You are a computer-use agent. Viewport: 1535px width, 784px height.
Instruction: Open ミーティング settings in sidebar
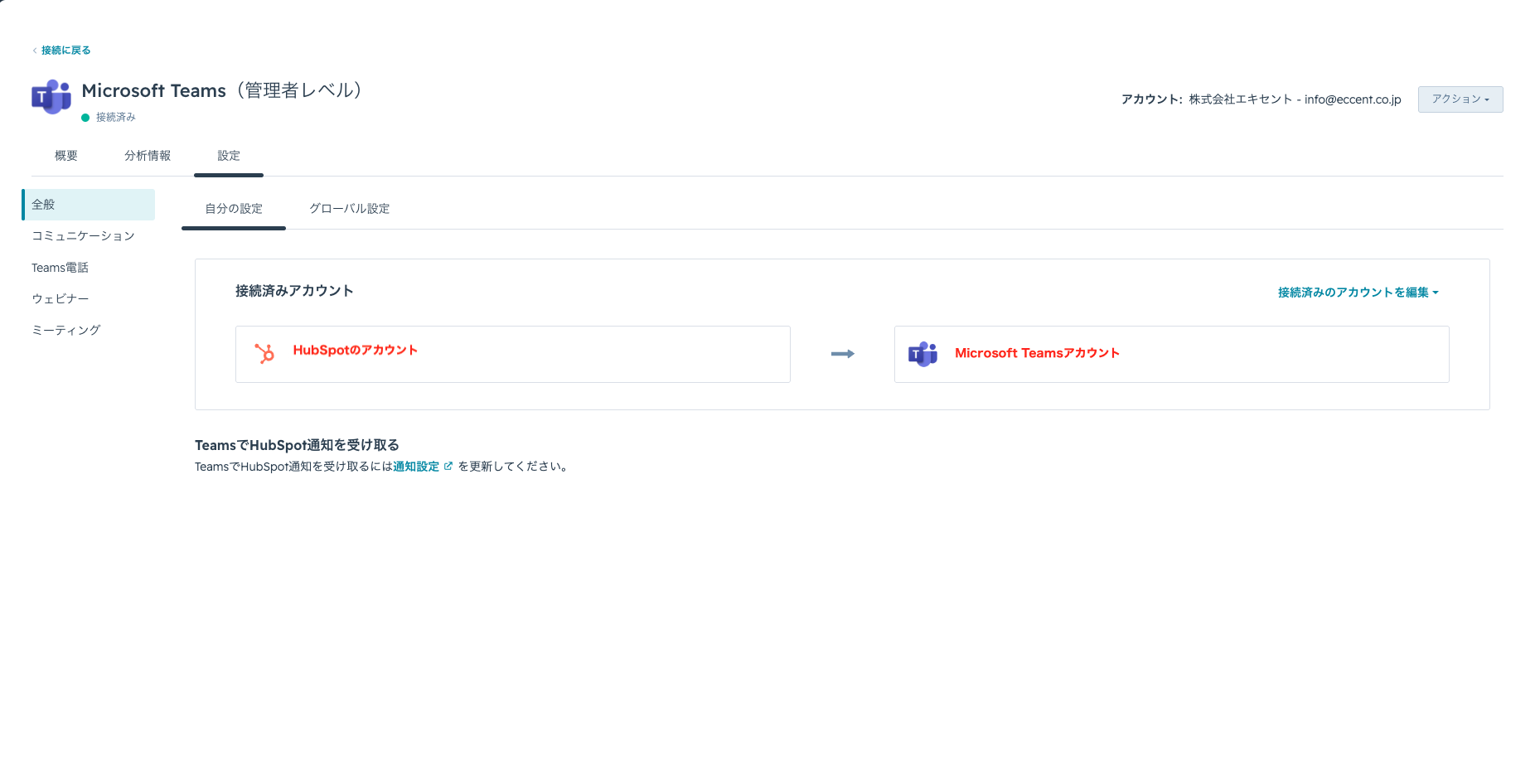(89, 331)
